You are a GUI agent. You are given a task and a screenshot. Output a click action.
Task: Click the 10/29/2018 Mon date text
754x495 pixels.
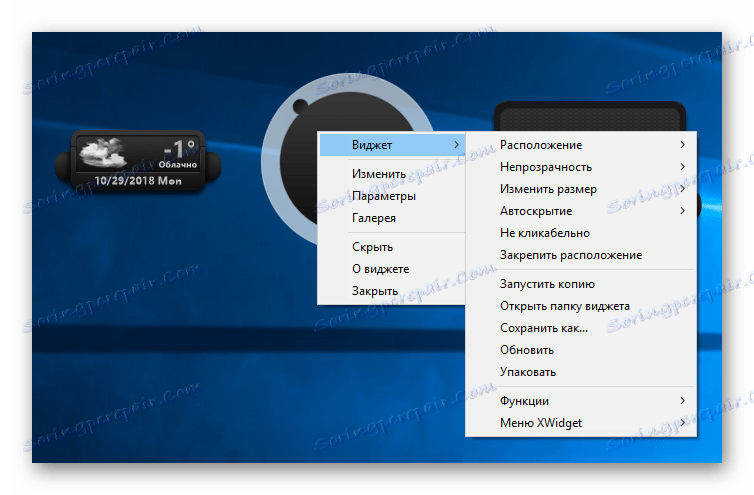[x=138, y=181]
